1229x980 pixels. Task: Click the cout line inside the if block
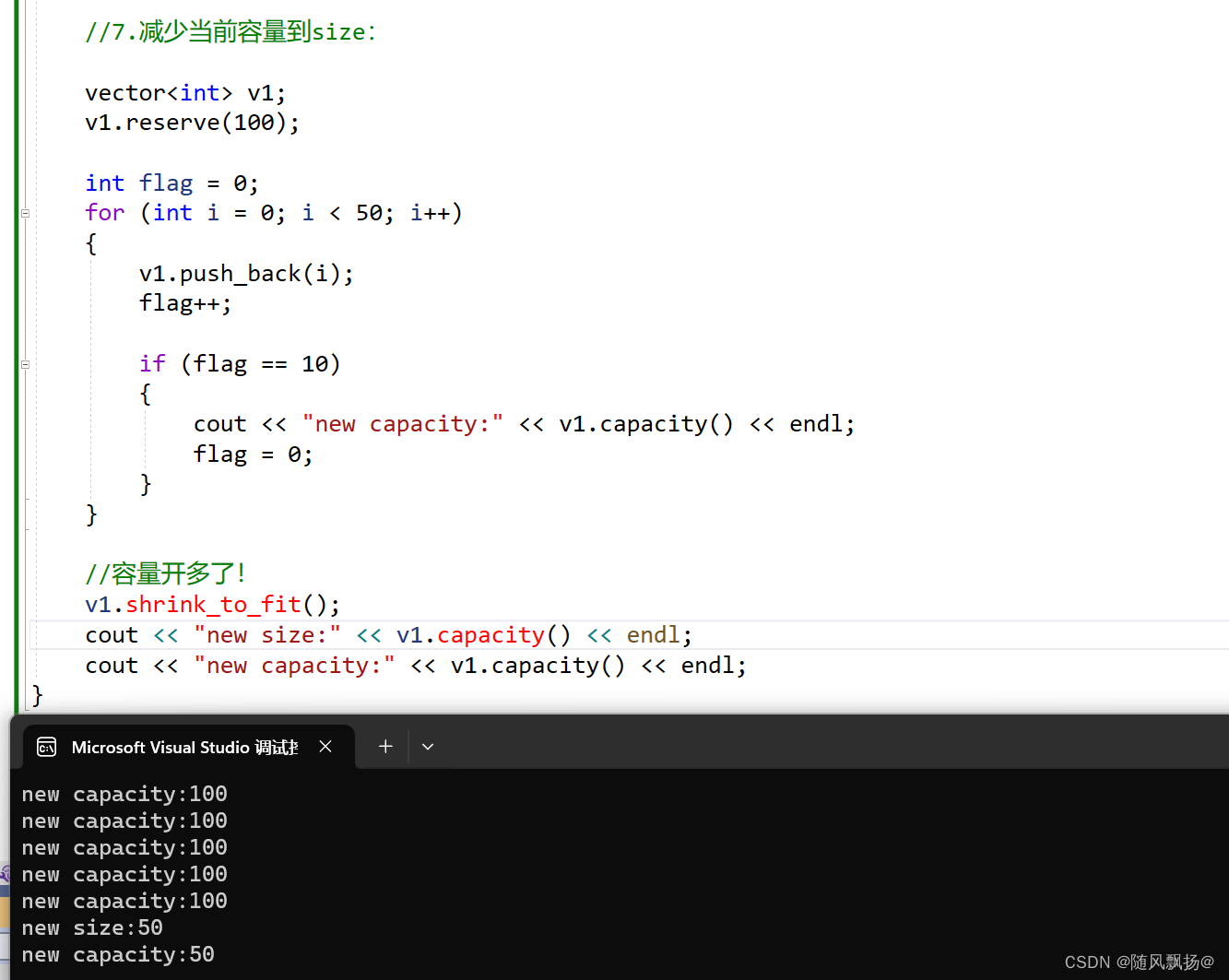tap(524, 424)
